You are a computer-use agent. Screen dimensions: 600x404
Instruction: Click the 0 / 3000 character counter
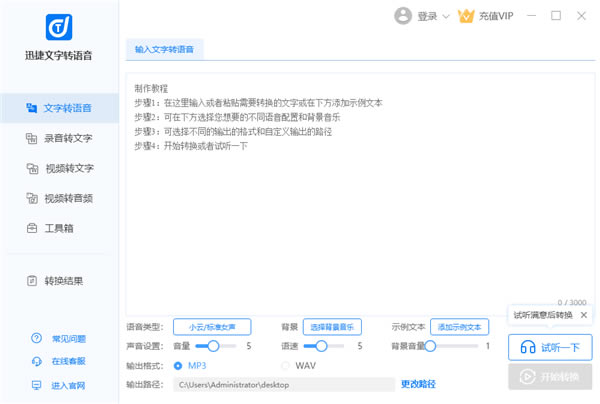point(572,302)
